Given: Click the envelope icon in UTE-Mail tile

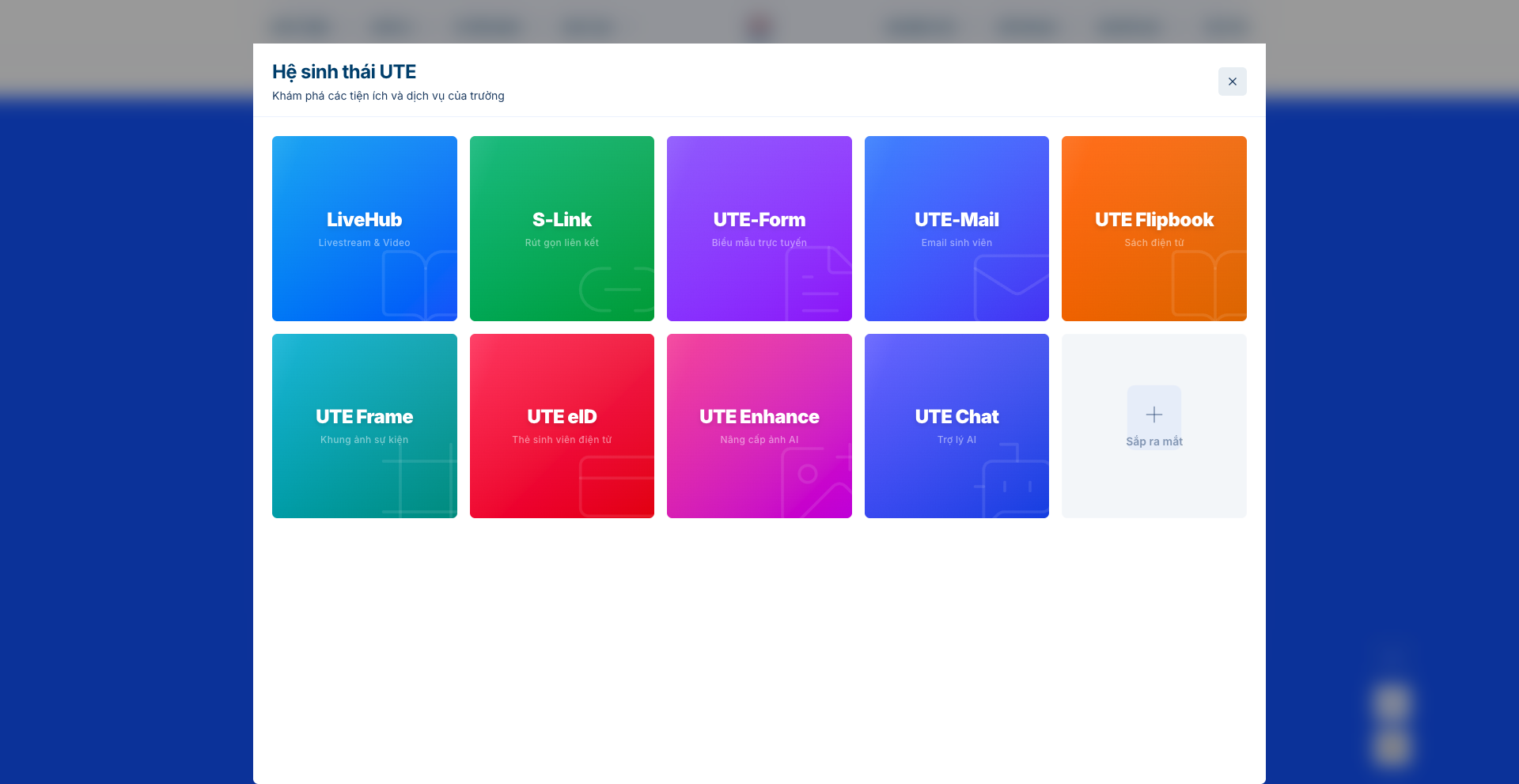Looking at the screenshot, I should [1011, 288].
